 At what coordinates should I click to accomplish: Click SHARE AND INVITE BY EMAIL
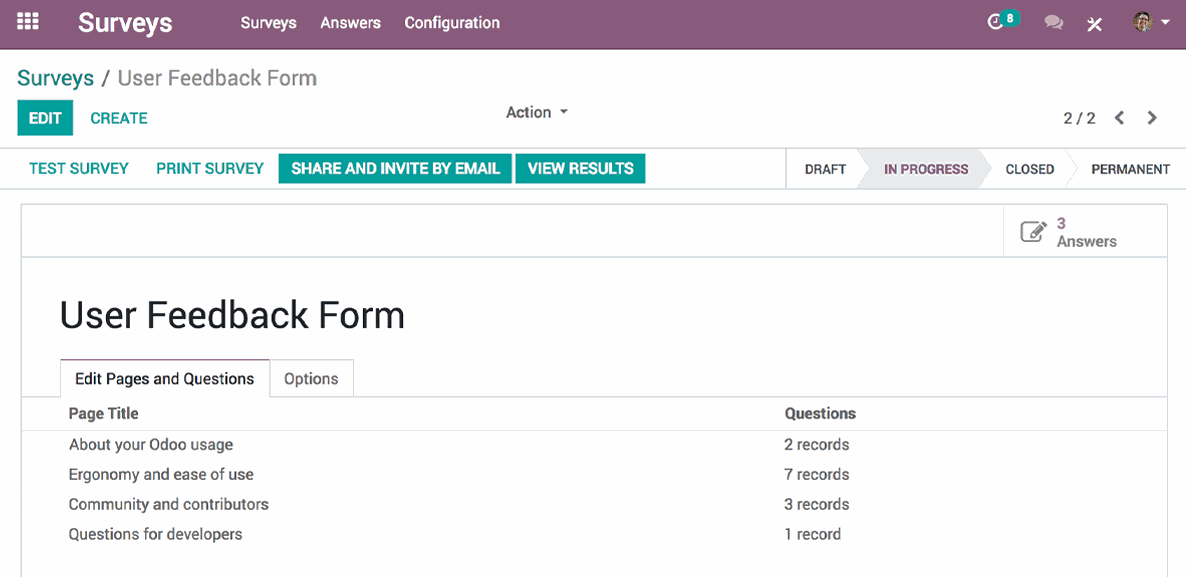pyautogui.click(x=394, y=168)
